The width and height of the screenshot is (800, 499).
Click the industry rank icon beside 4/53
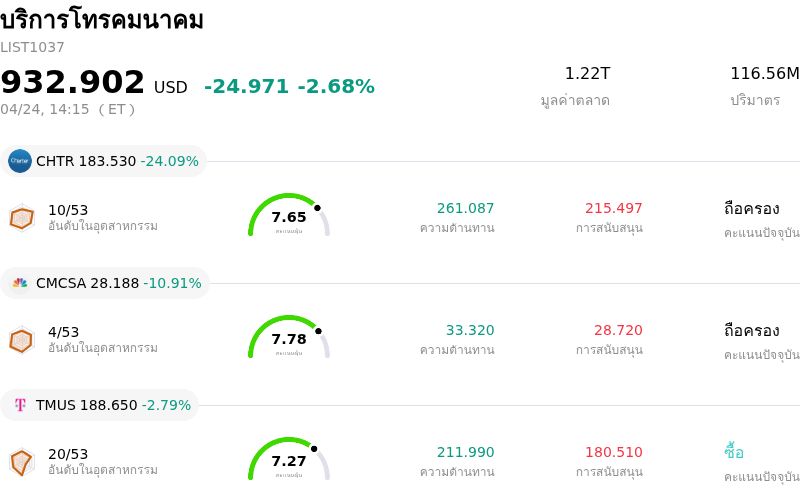coord(22,340)
